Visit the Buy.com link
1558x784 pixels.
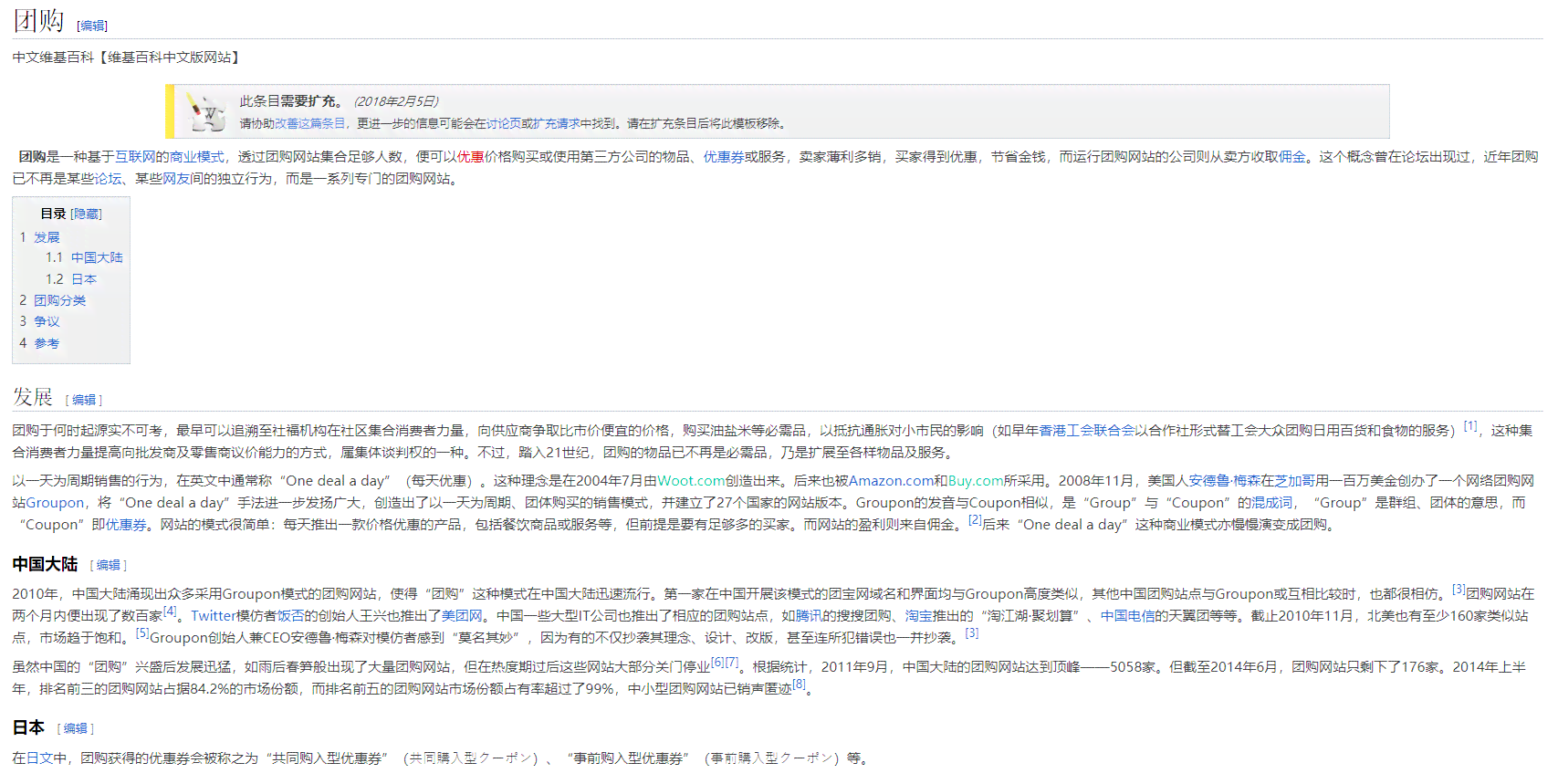(x=976, y=481)
